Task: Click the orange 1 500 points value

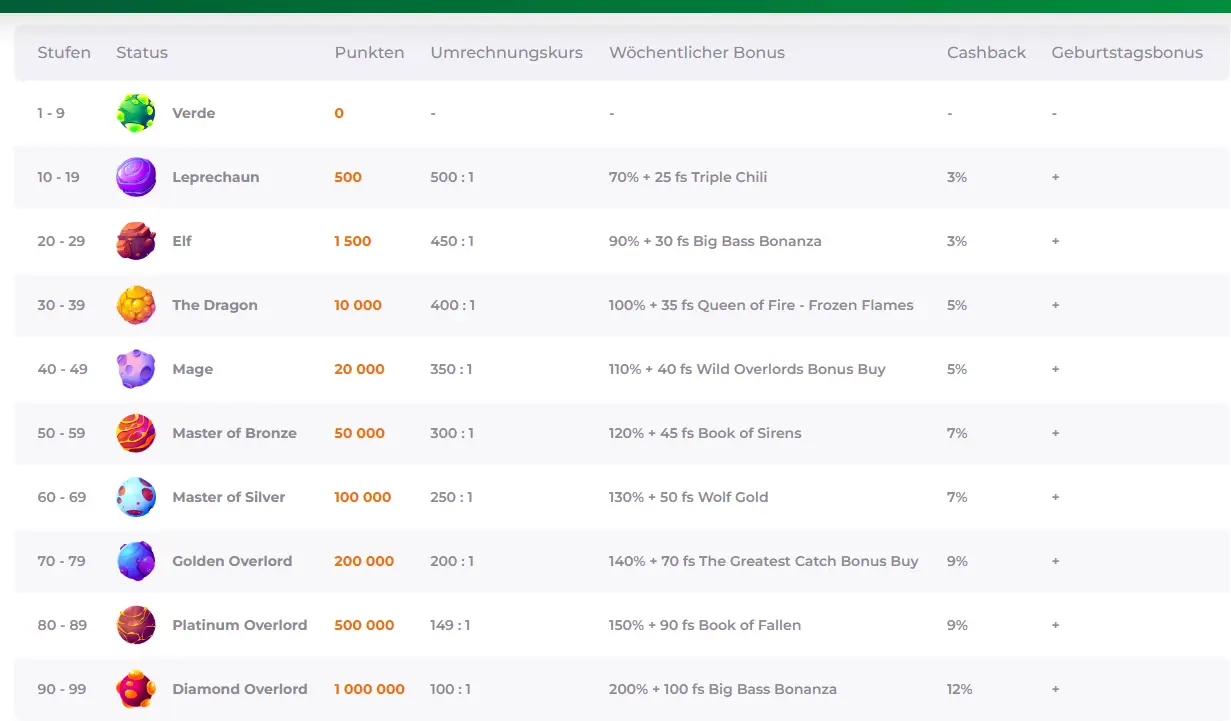Action: (x=353, y=241)
